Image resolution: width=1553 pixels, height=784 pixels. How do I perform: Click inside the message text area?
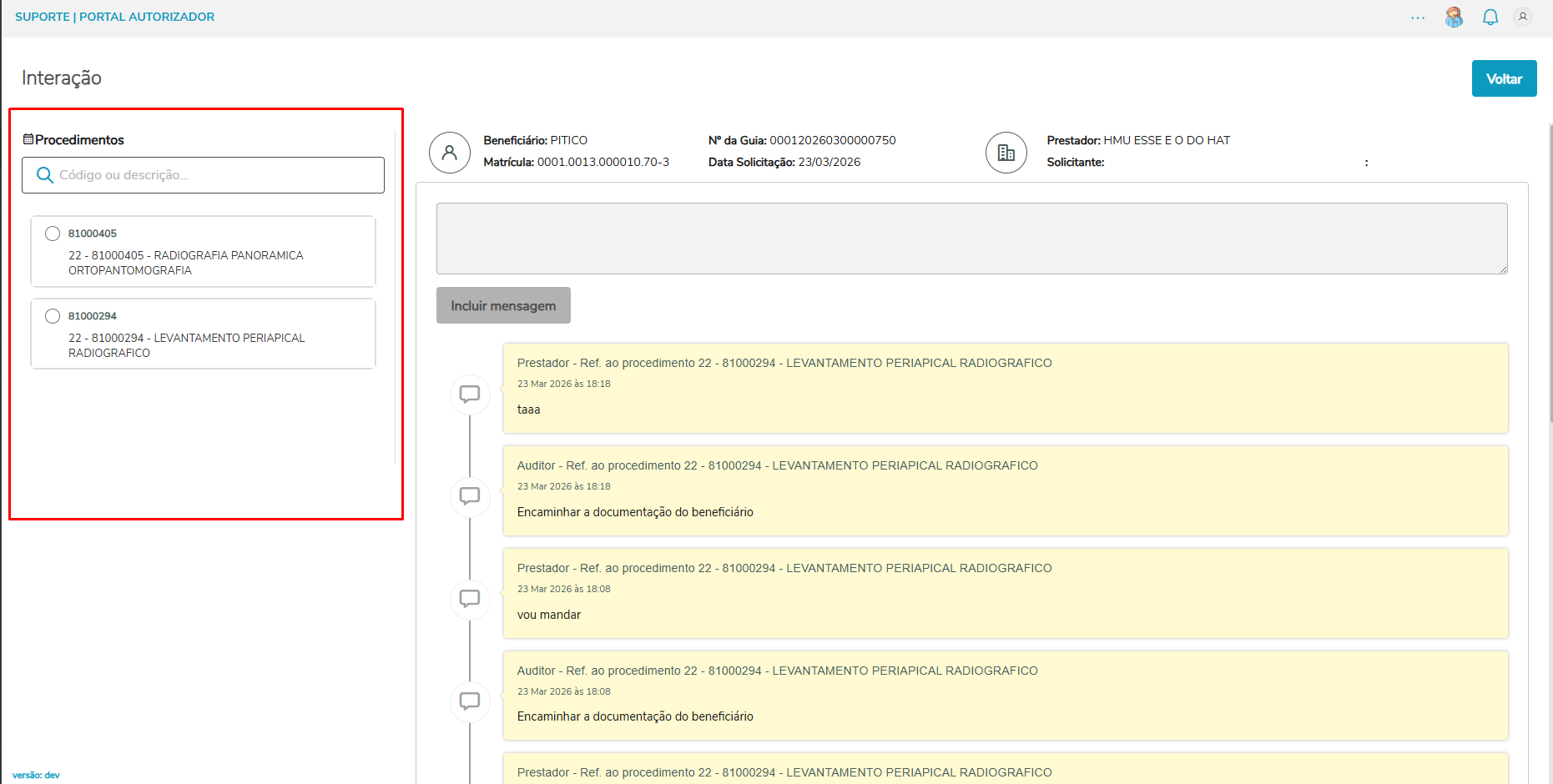point(971,239)
